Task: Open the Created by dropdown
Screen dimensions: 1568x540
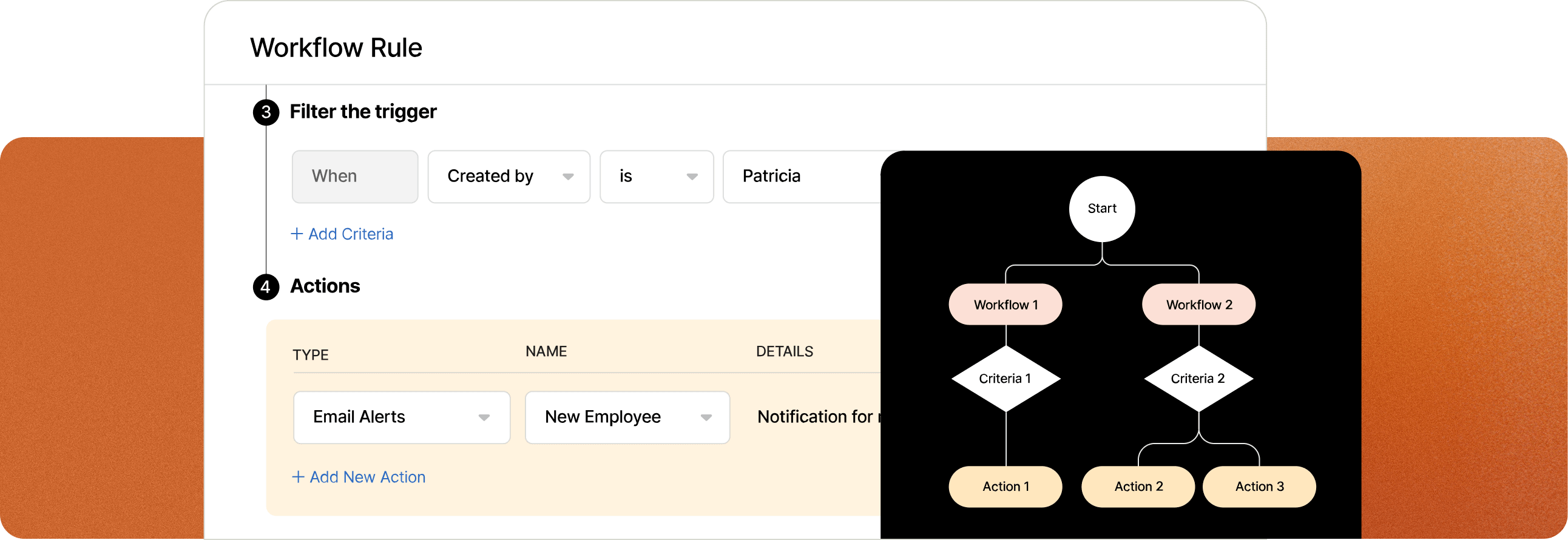Action: click(509, 177)
